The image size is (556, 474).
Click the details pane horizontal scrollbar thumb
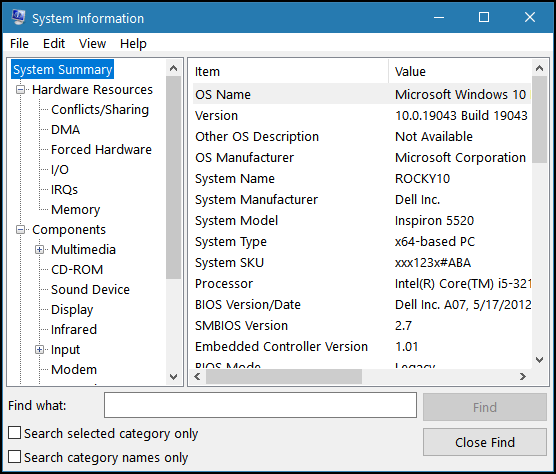[284, 377]
